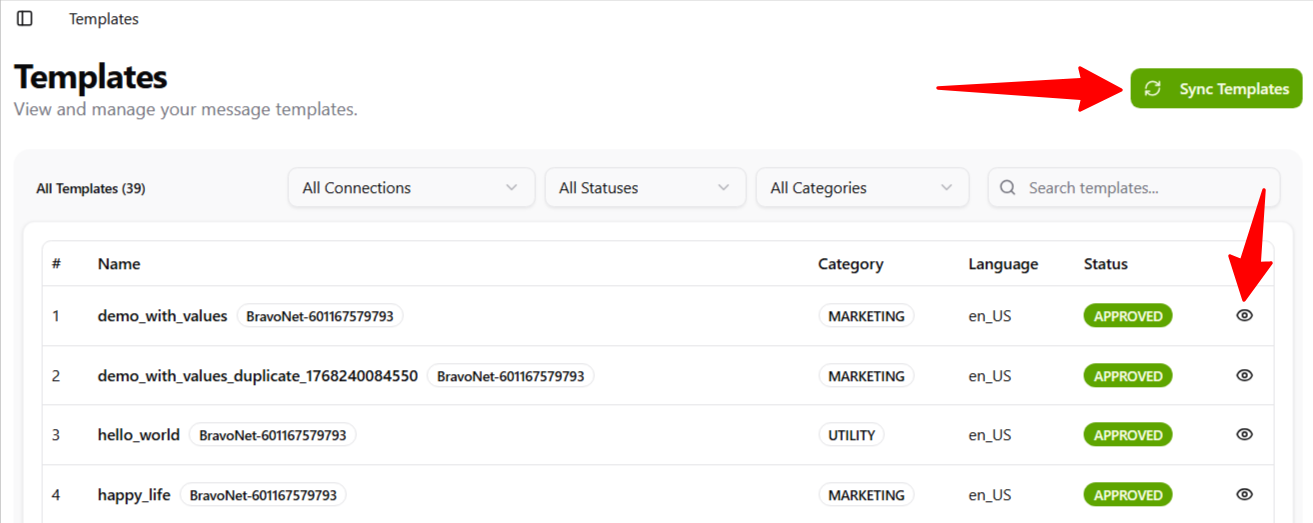Image resolution: width=1313 pixels, height=523 pixels.
Task: Click the UTILITY category badge
Action: tap(851, 435)
